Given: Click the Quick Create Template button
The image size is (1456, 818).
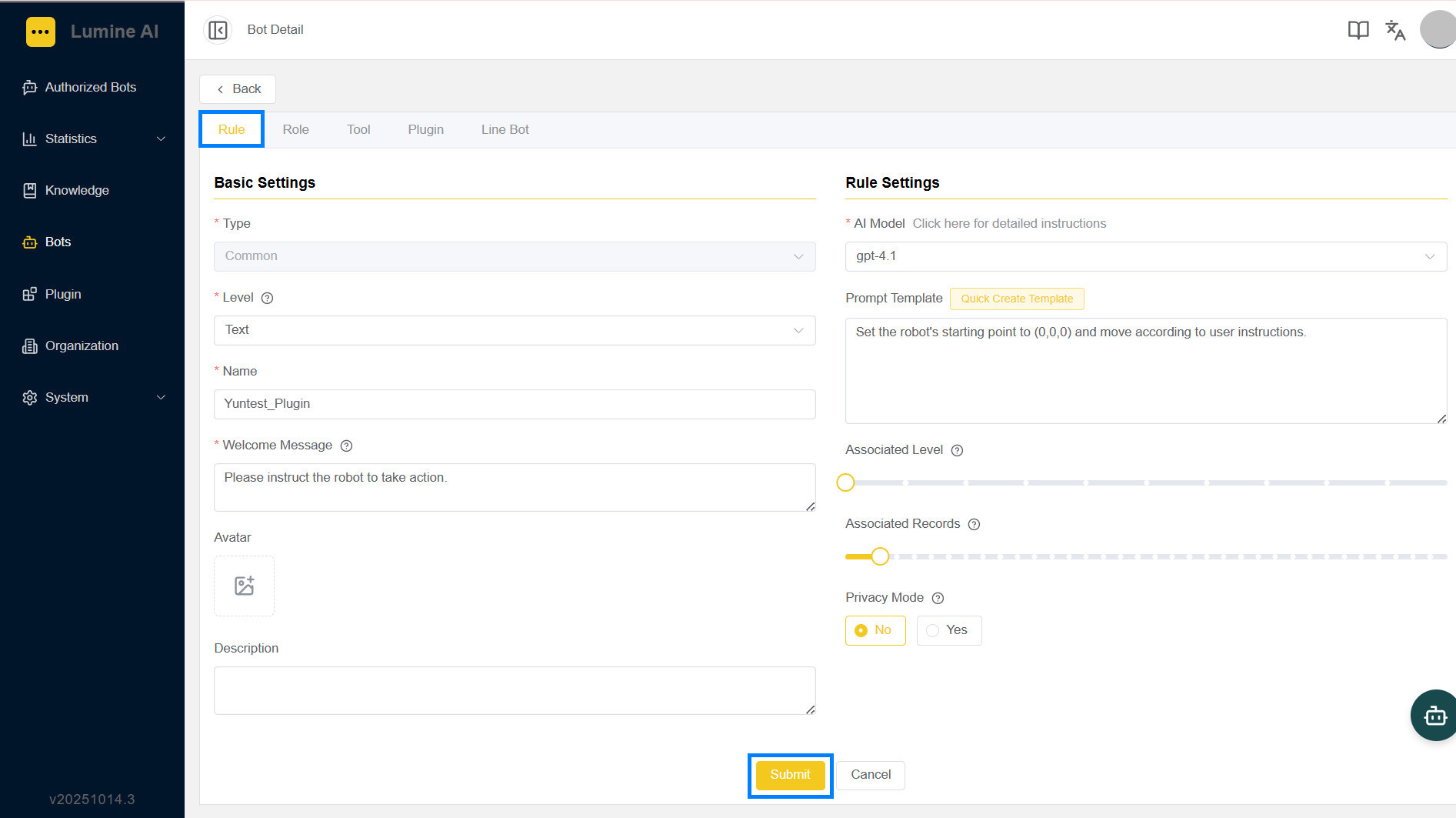Looking at the screenshot, I should click(x=1017, y=299).
